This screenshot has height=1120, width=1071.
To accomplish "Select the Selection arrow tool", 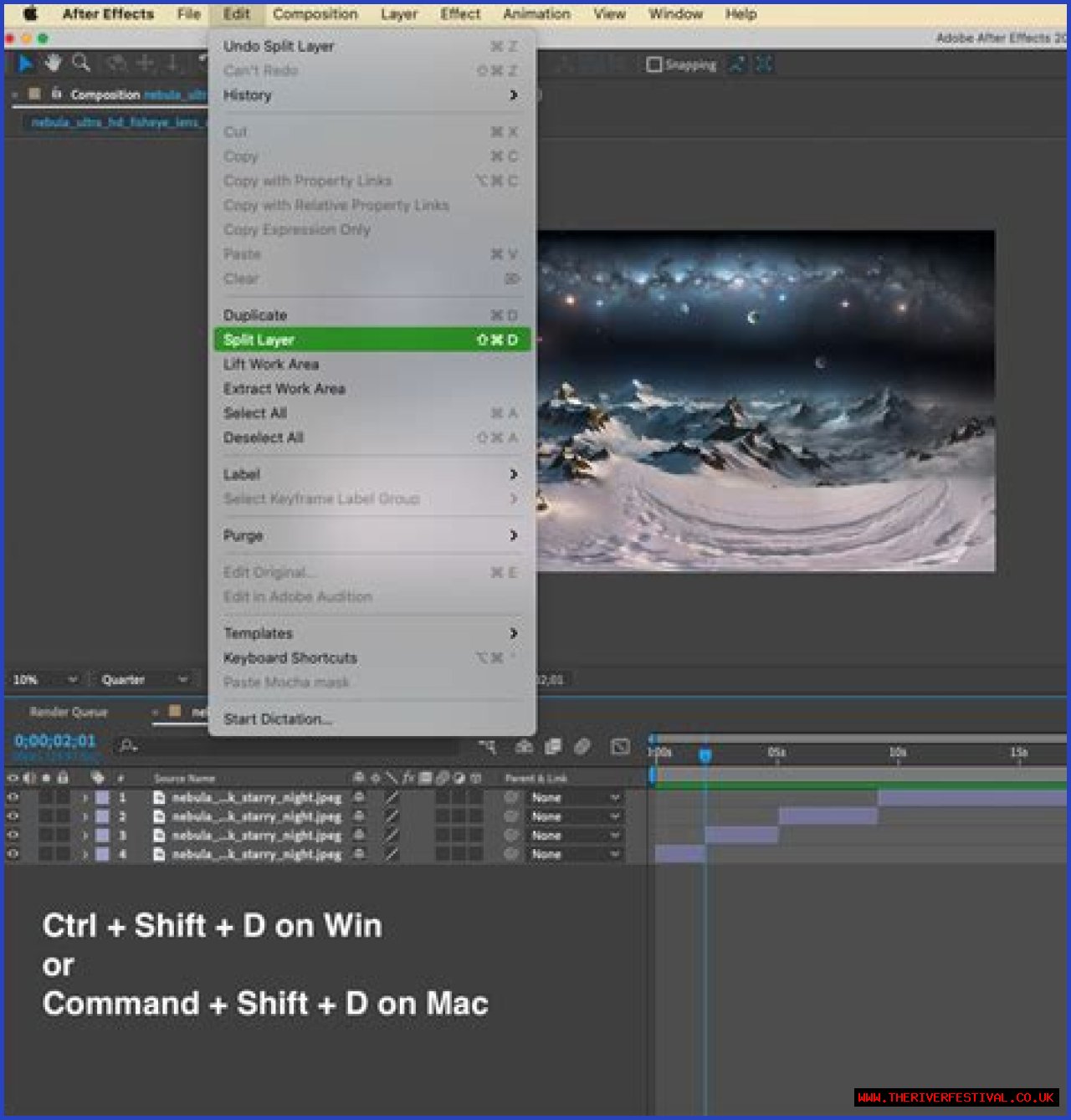I will pos(26,64).
